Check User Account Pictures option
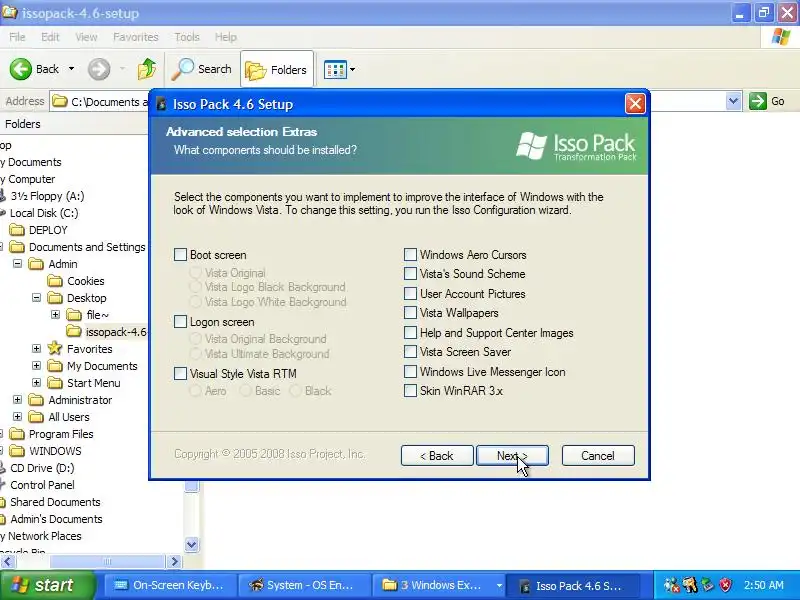Viewport: 800px width, 600px height. (x=410, y=293)
